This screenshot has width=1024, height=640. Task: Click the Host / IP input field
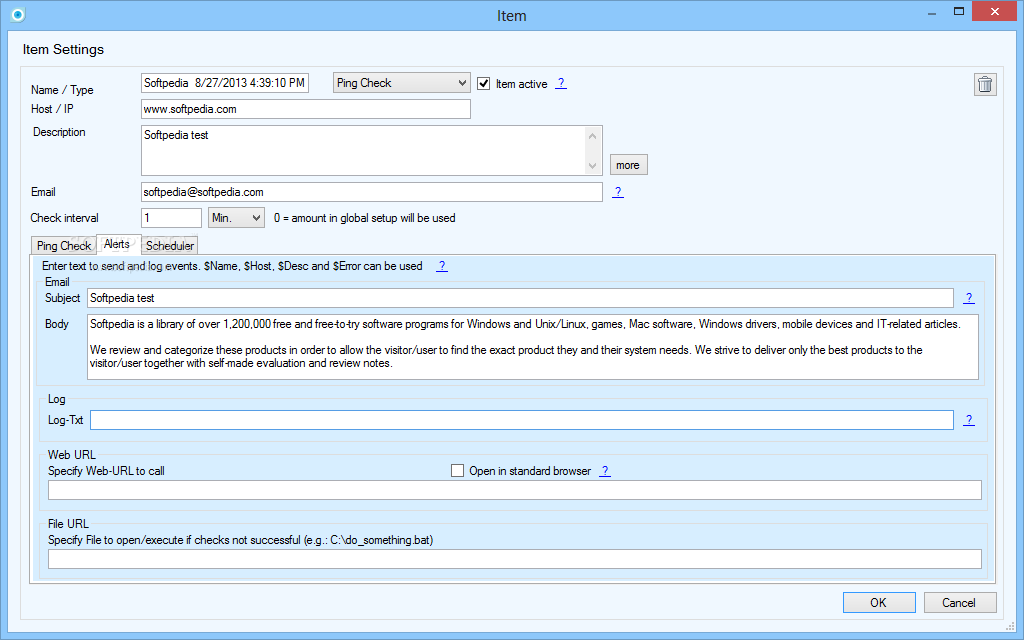306,109
